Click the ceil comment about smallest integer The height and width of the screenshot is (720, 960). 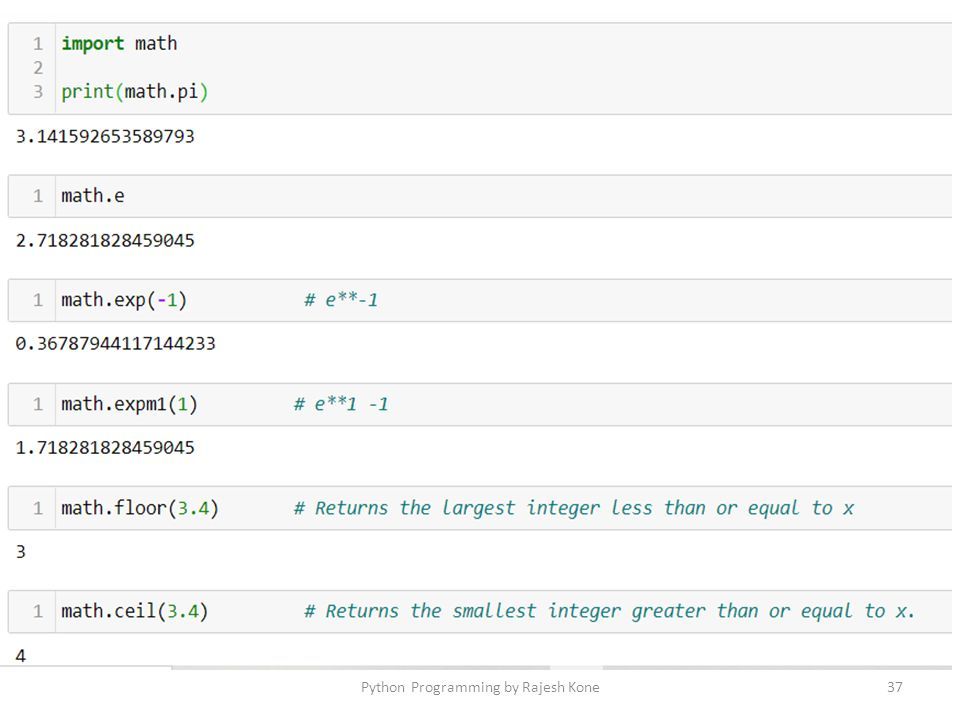[609, 611]
